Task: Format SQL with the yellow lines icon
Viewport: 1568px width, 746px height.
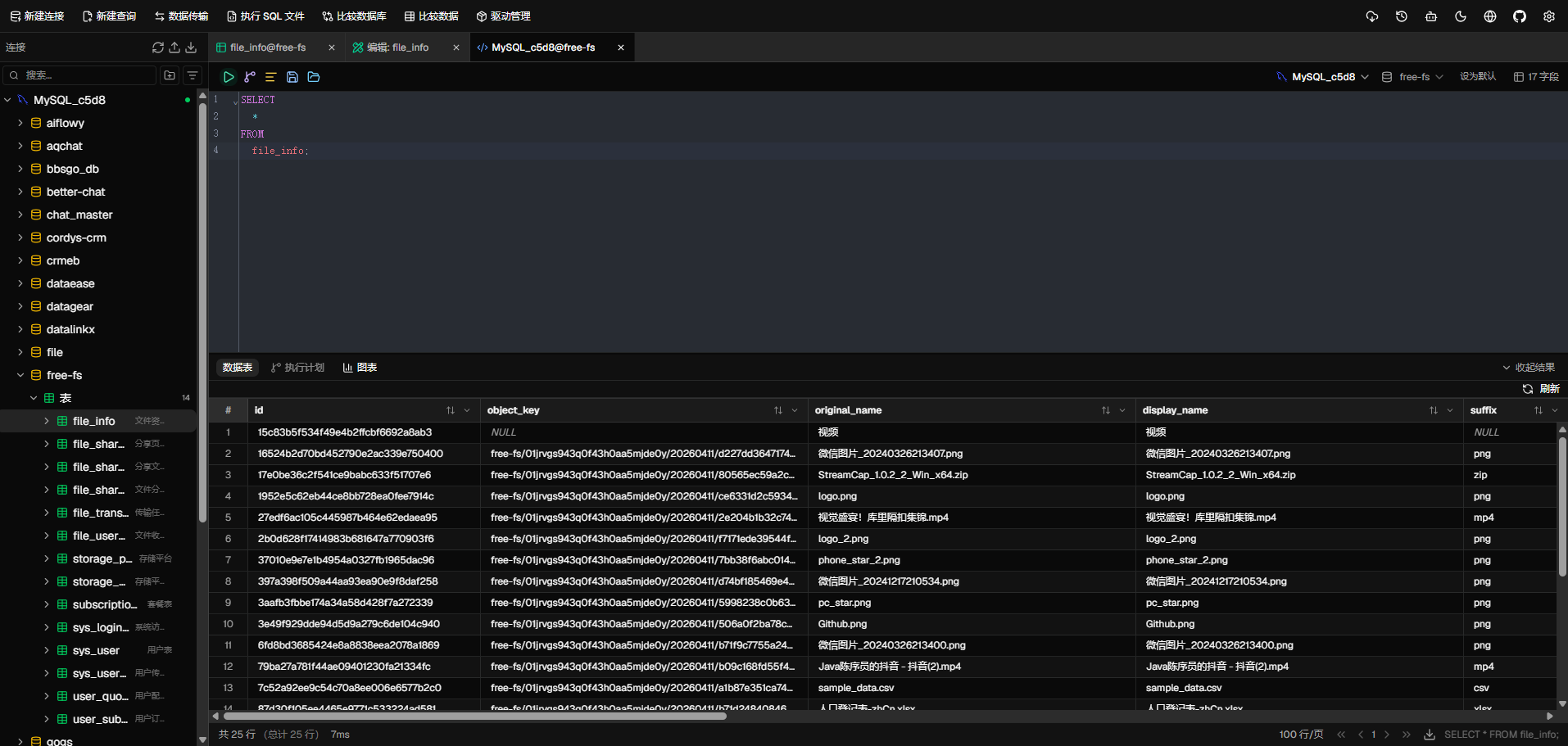Action: (x=270, y=77)
